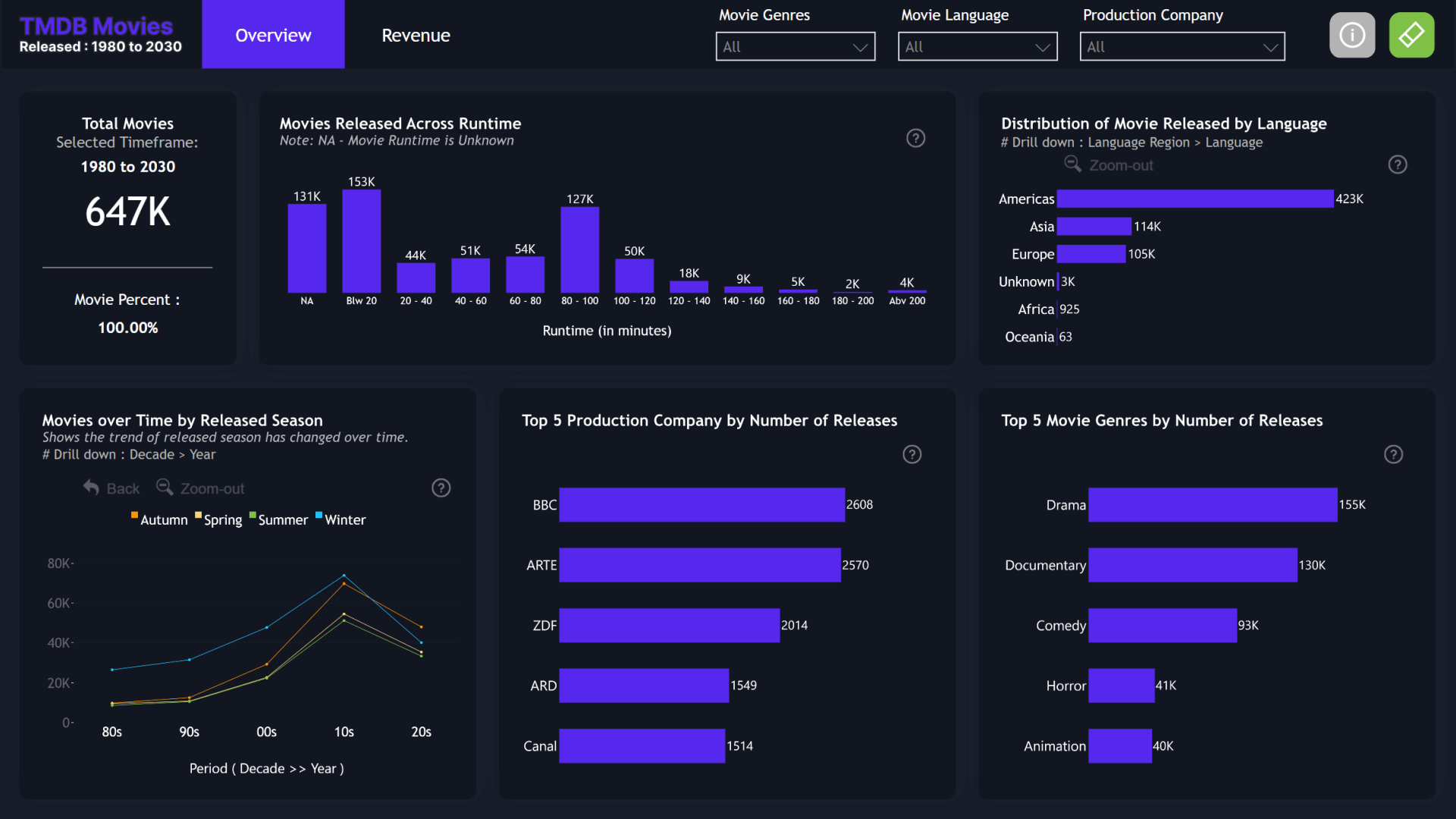Viewport: 1456px width, 819px height.
Task: Click the Back button above the seasons chart
Action: (111, 488)
